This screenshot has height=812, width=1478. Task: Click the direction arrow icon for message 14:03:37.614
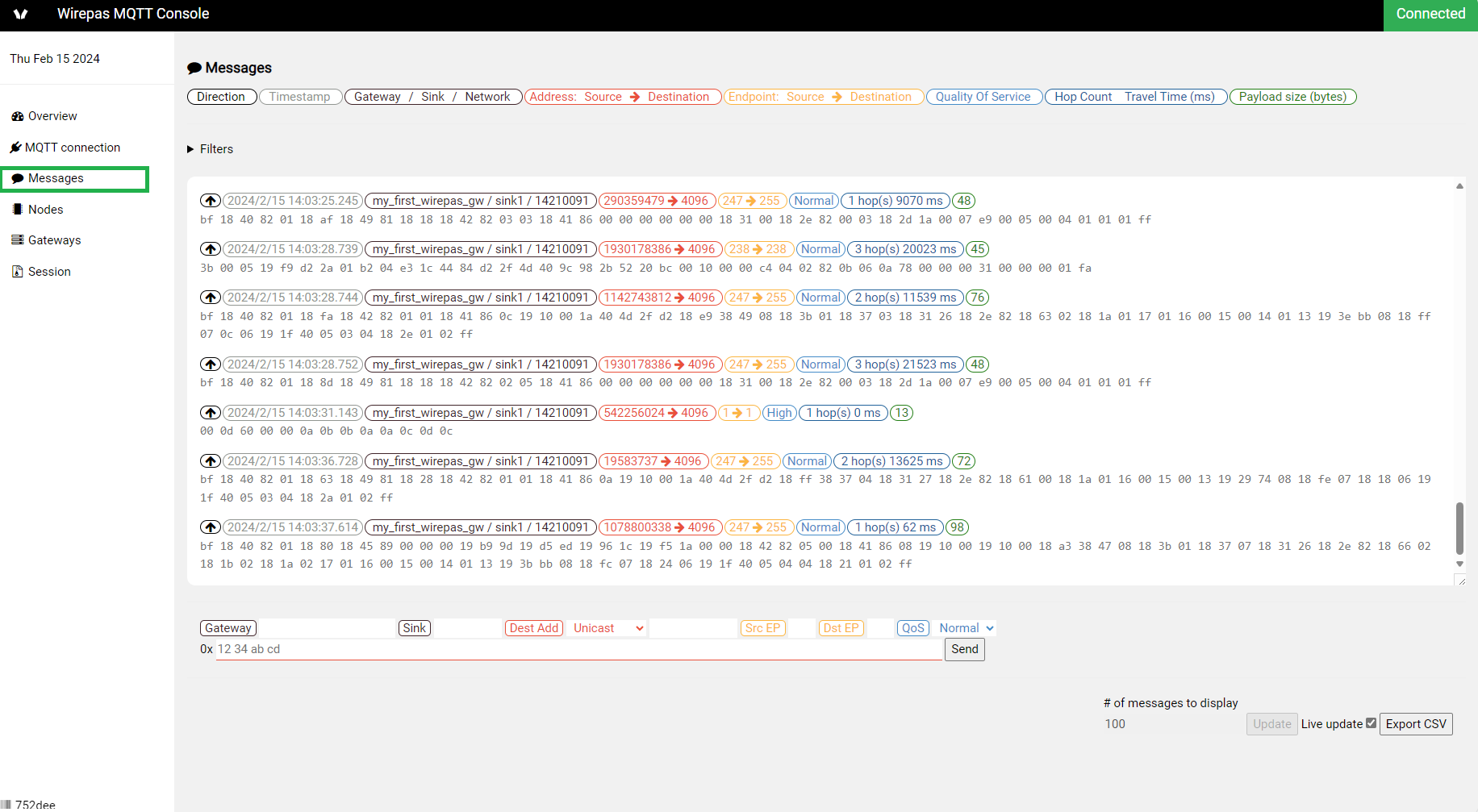pyautogui.click(x=211, y=527)
